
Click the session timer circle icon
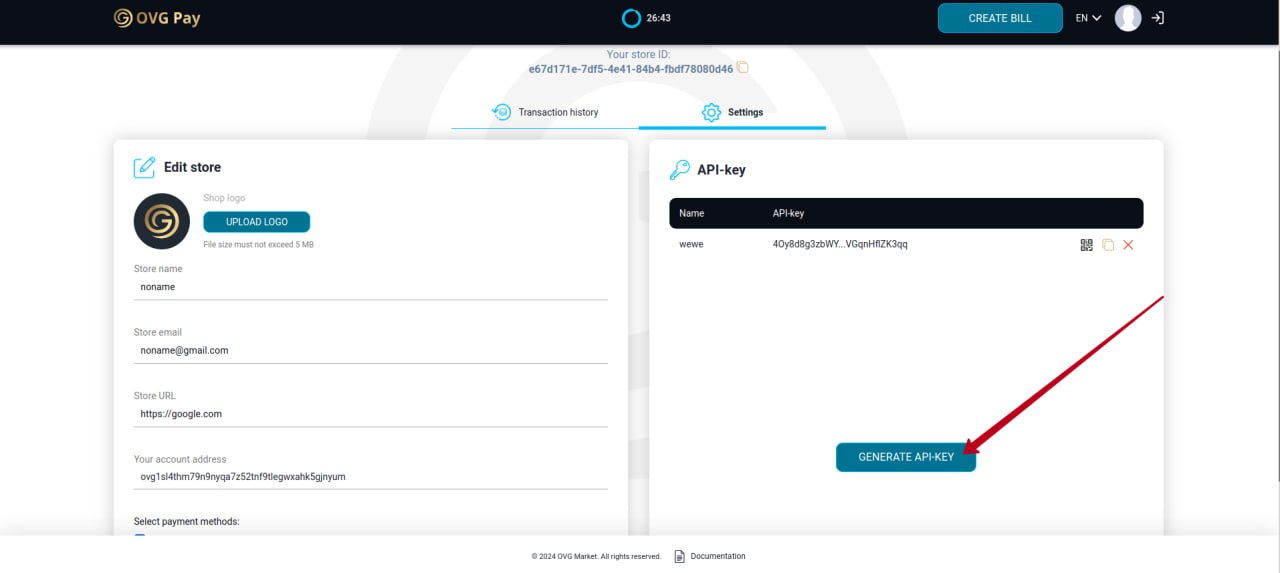tap(631, 18)
